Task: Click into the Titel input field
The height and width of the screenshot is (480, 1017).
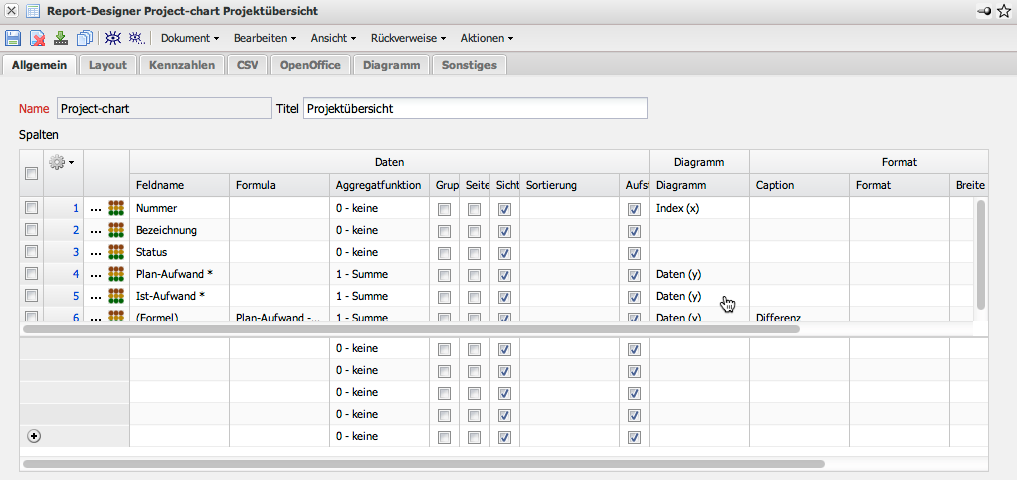Action: point(474,108)
